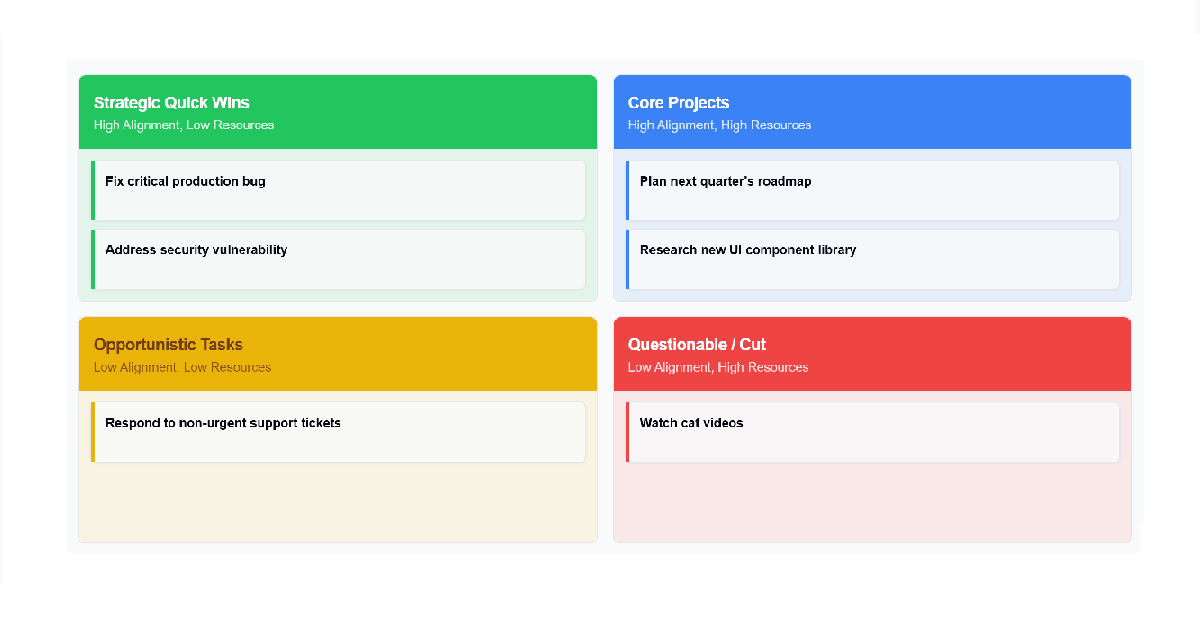Click the 'High Alignment, High Resources' subtitle
Viewport: 1200px width, 630px height.
point(719,125)
